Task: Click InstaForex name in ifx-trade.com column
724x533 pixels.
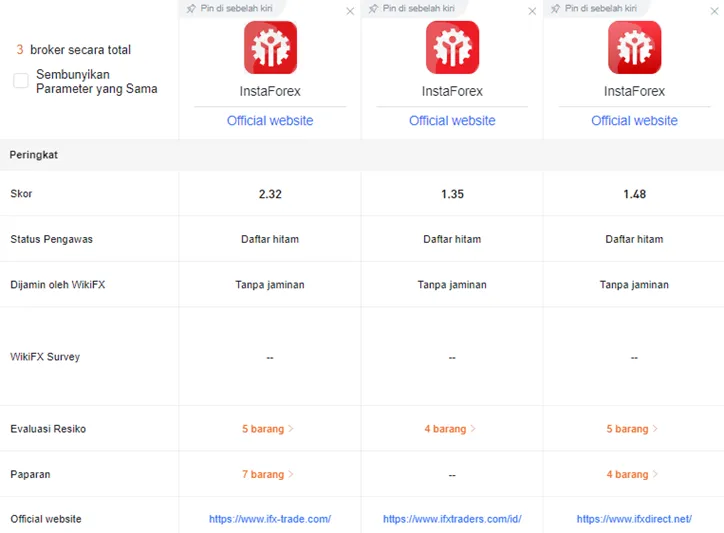Action: pyautogui.click(x=270, y=91)
